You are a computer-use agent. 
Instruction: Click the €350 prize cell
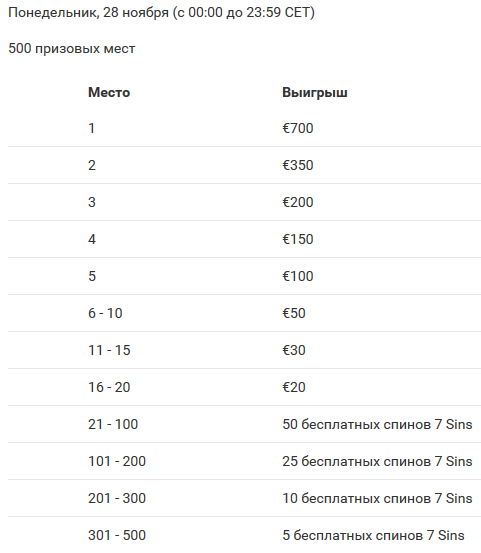[298, 165]
